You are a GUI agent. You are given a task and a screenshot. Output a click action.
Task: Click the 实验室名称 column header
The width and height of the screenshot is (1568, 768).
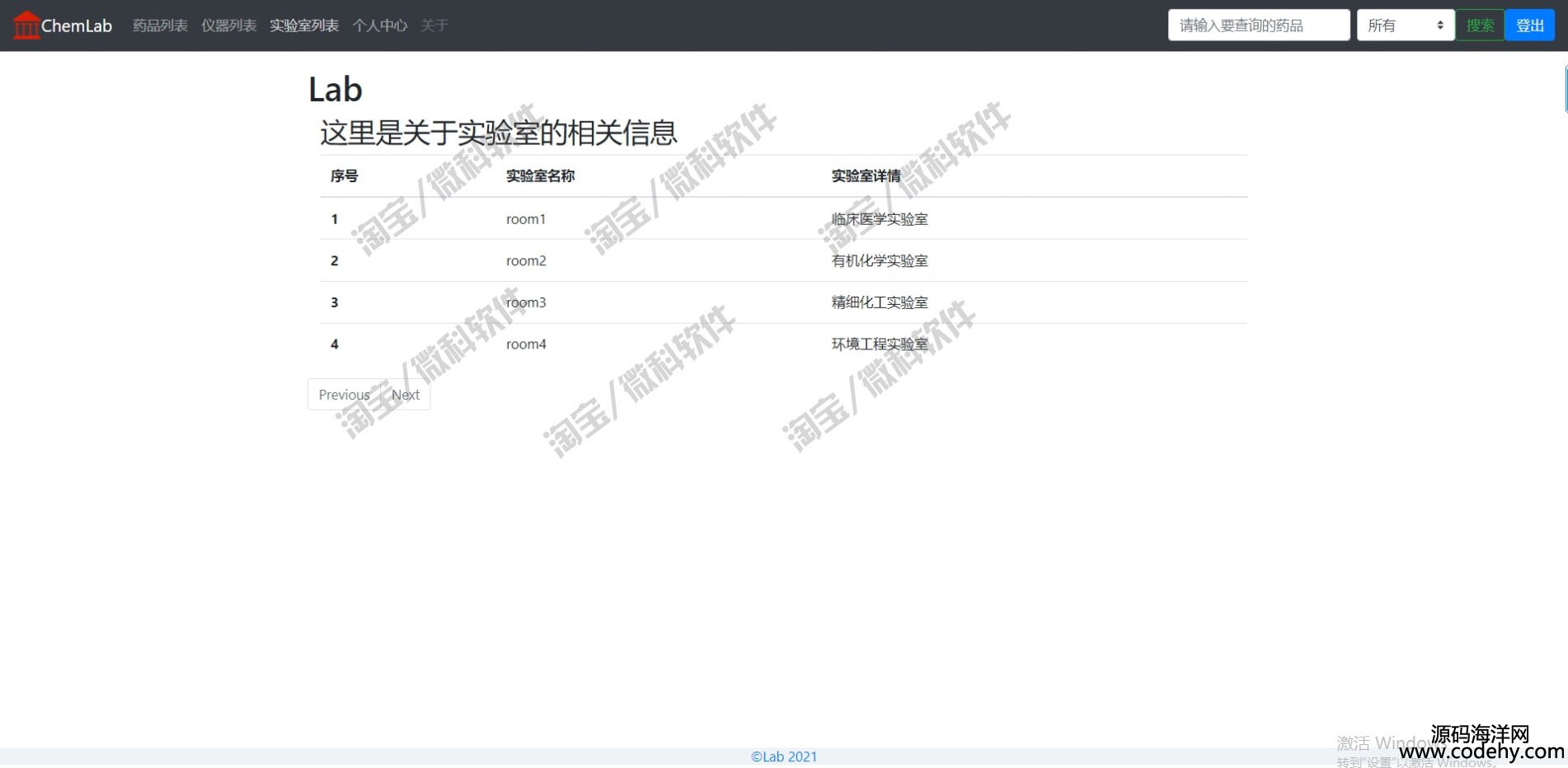click(540, 176)
